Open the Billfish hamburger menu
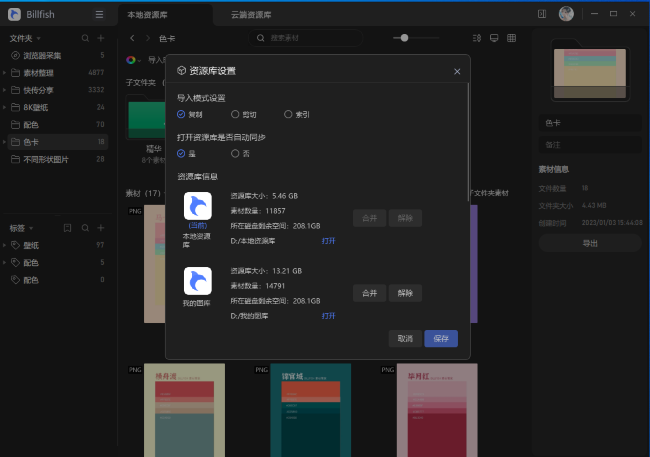Screen dimensions: 650x457 [x=98, y=14]
